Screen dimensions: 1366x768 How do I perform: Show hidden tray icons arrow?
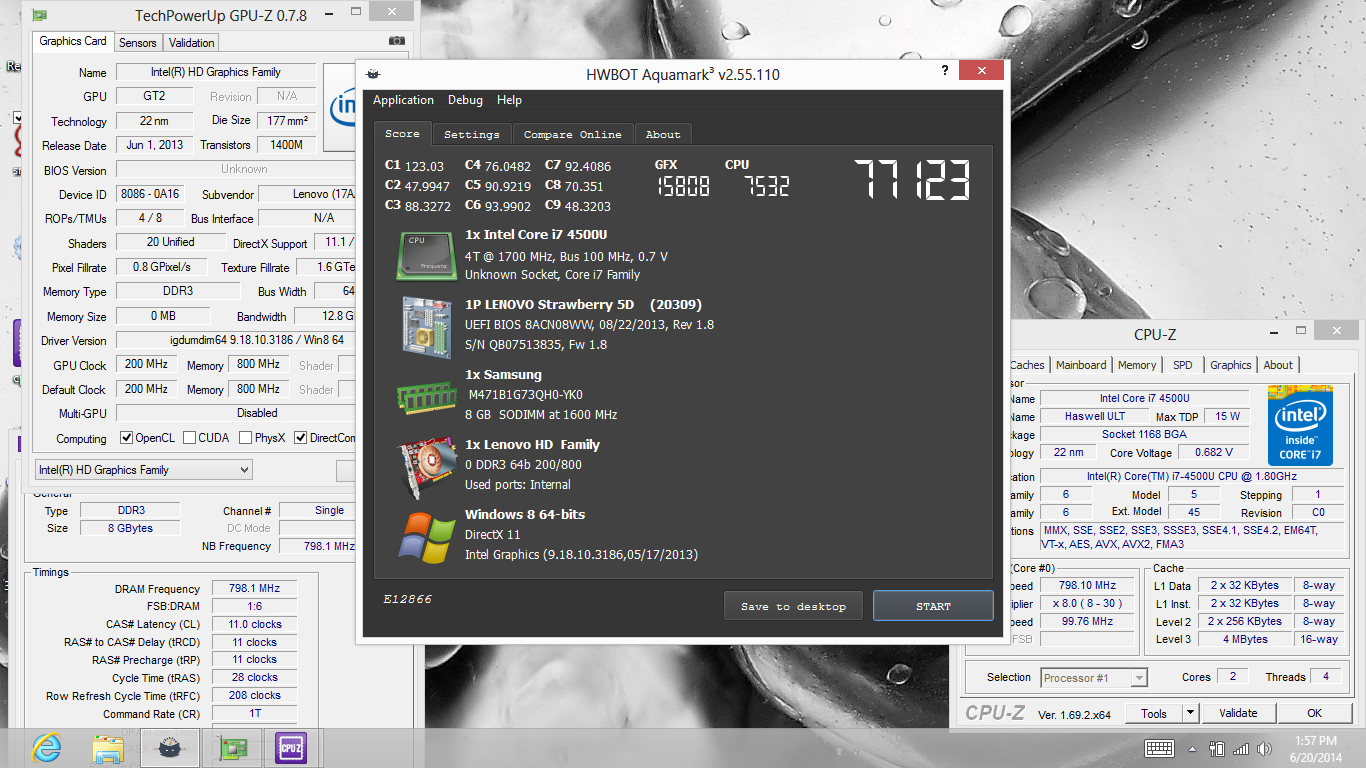point(1193,748)
